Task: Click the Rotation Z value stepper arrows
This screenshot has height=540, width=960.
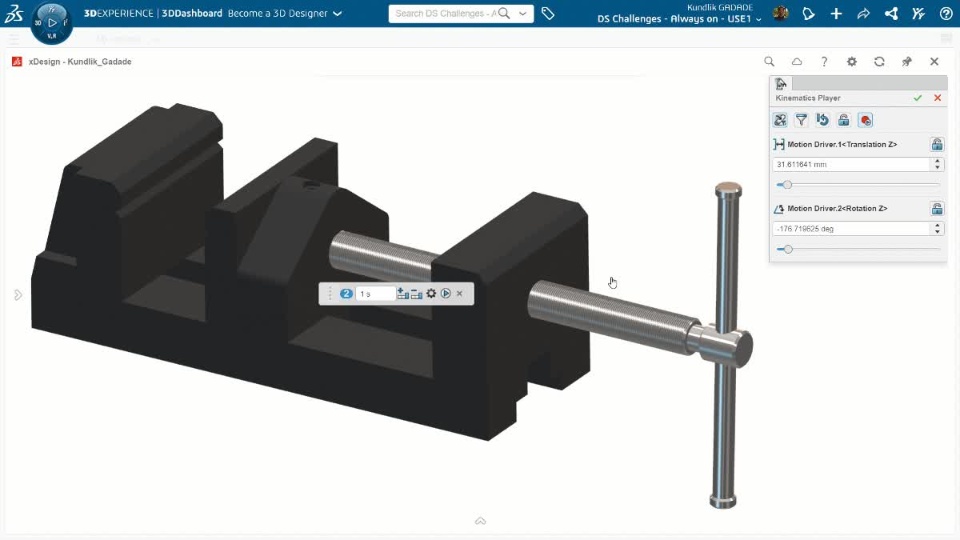Action: tap(937, 228)
